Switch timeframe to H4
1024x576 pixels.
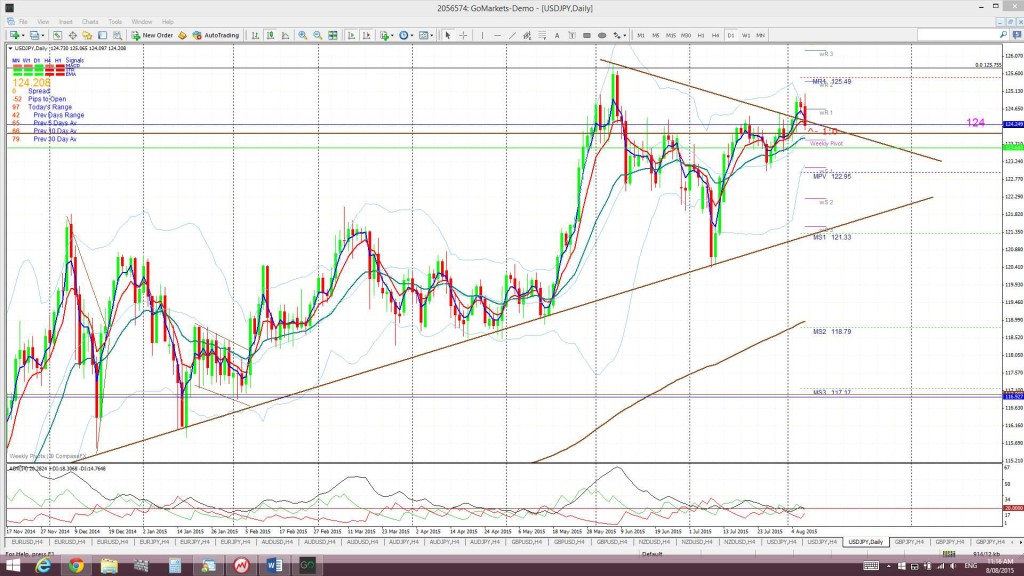pos(716,35)
